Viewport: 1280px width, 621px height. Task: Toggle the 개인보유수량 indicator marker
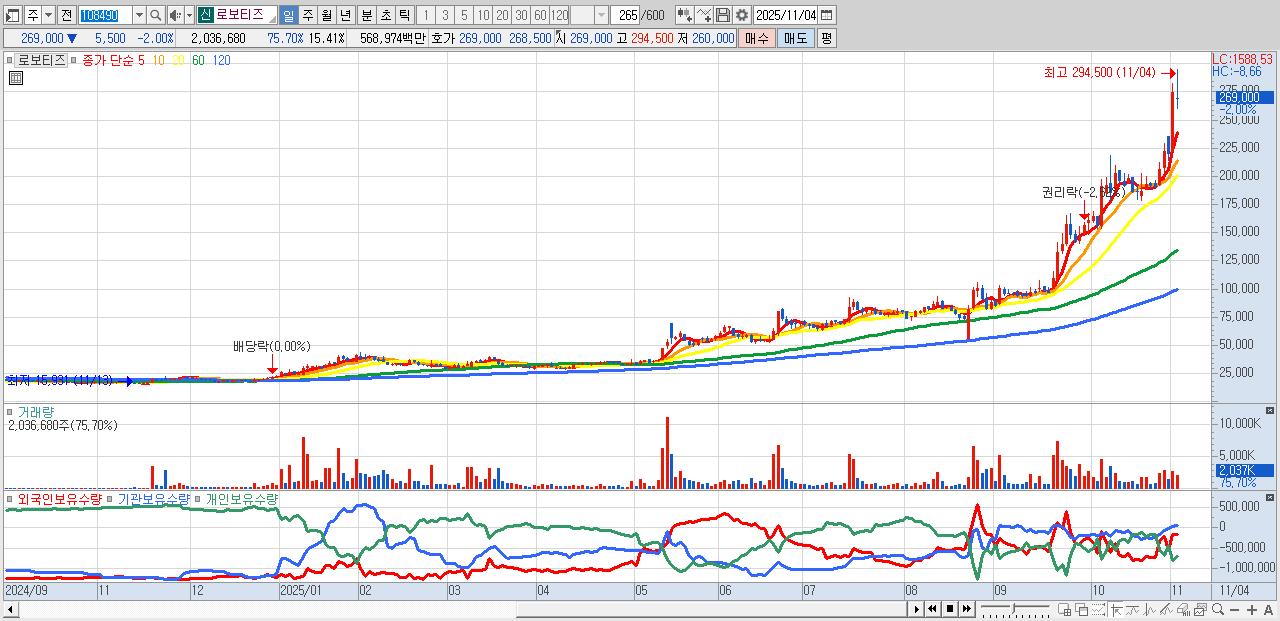pyautogui.click(x=199, y=499)
